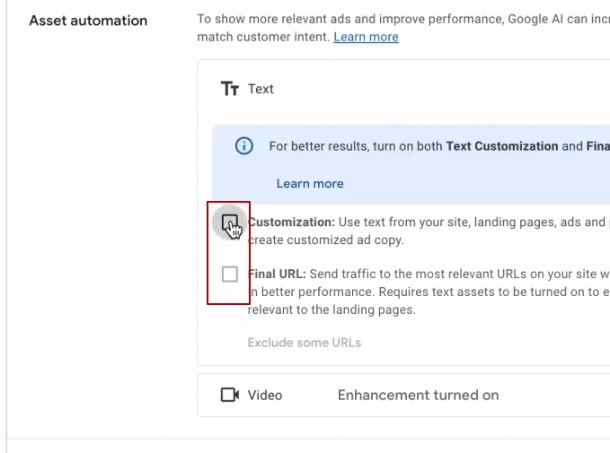Click bold "Text Customization" in the banner
610x453 pixels.
pyautogui.click(x=502, y=146)
